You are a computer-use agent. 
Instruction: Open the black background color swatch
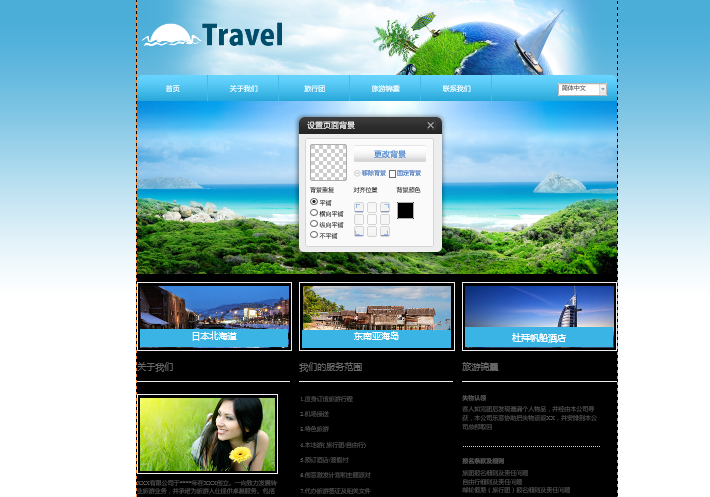405,210
